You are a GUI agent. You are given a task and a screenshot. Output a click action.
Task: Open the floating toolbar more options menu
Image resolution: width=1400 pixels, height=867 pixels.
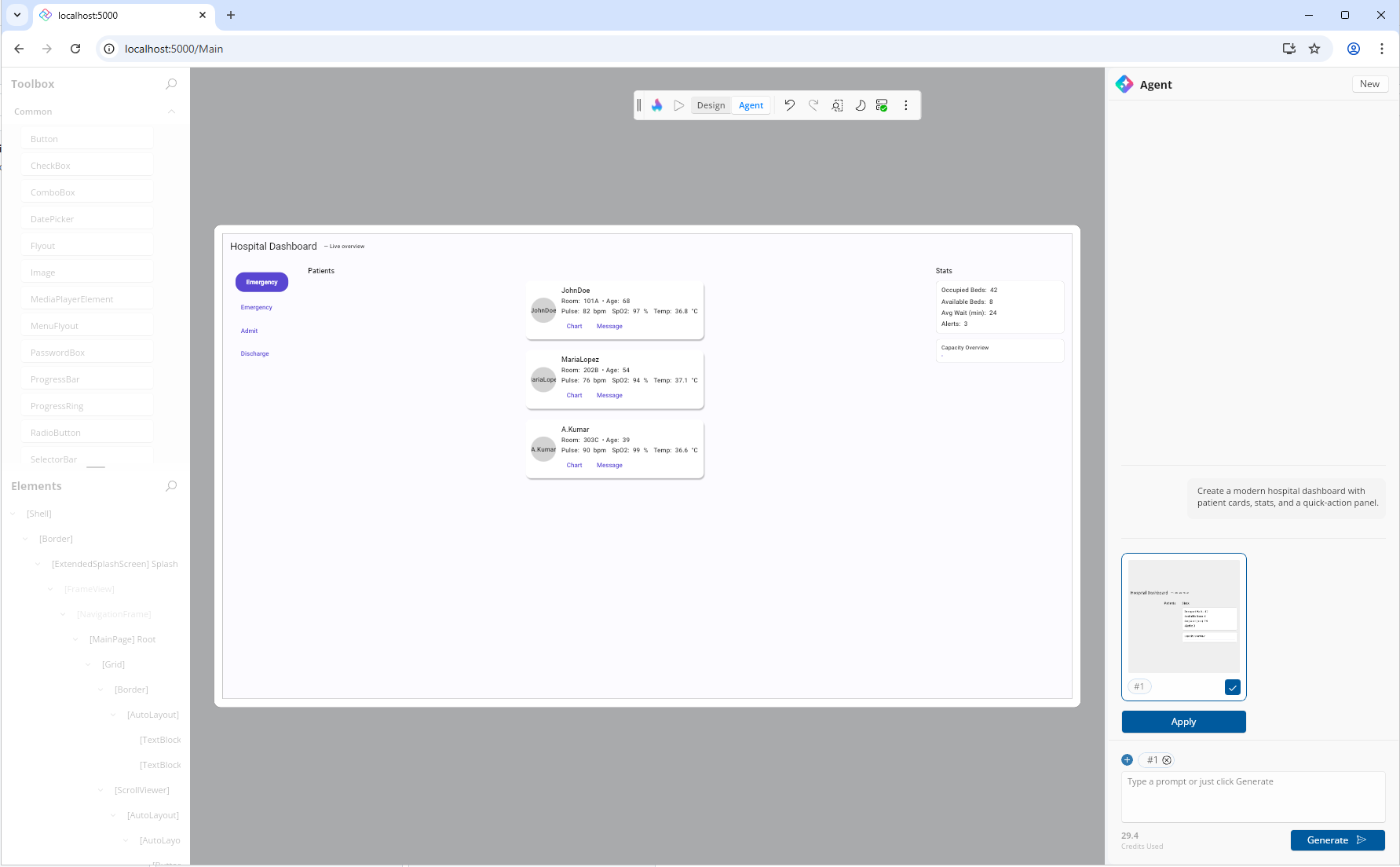pyautogui.click(x=905, y=105)
